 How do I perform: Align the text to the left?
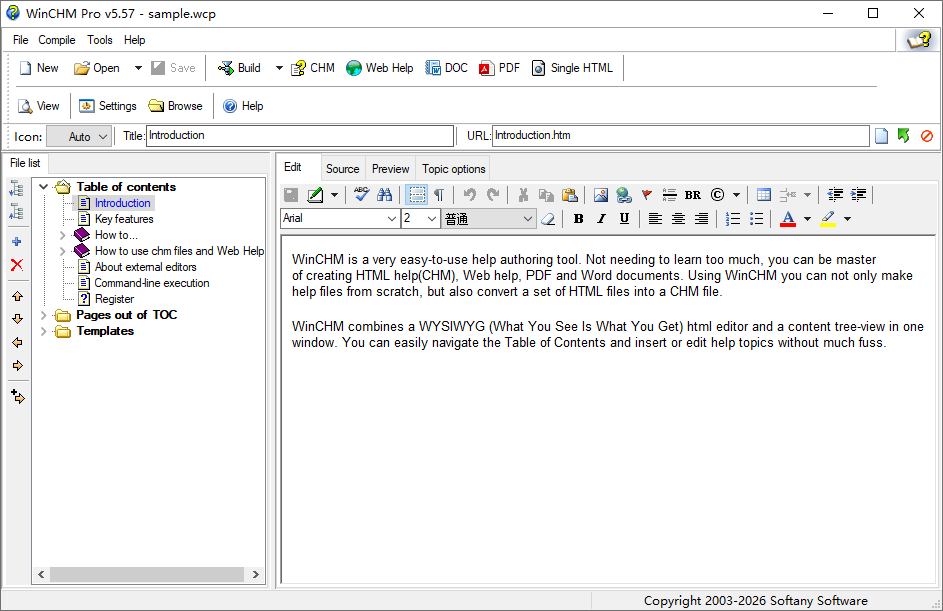[x=655, y=219]
